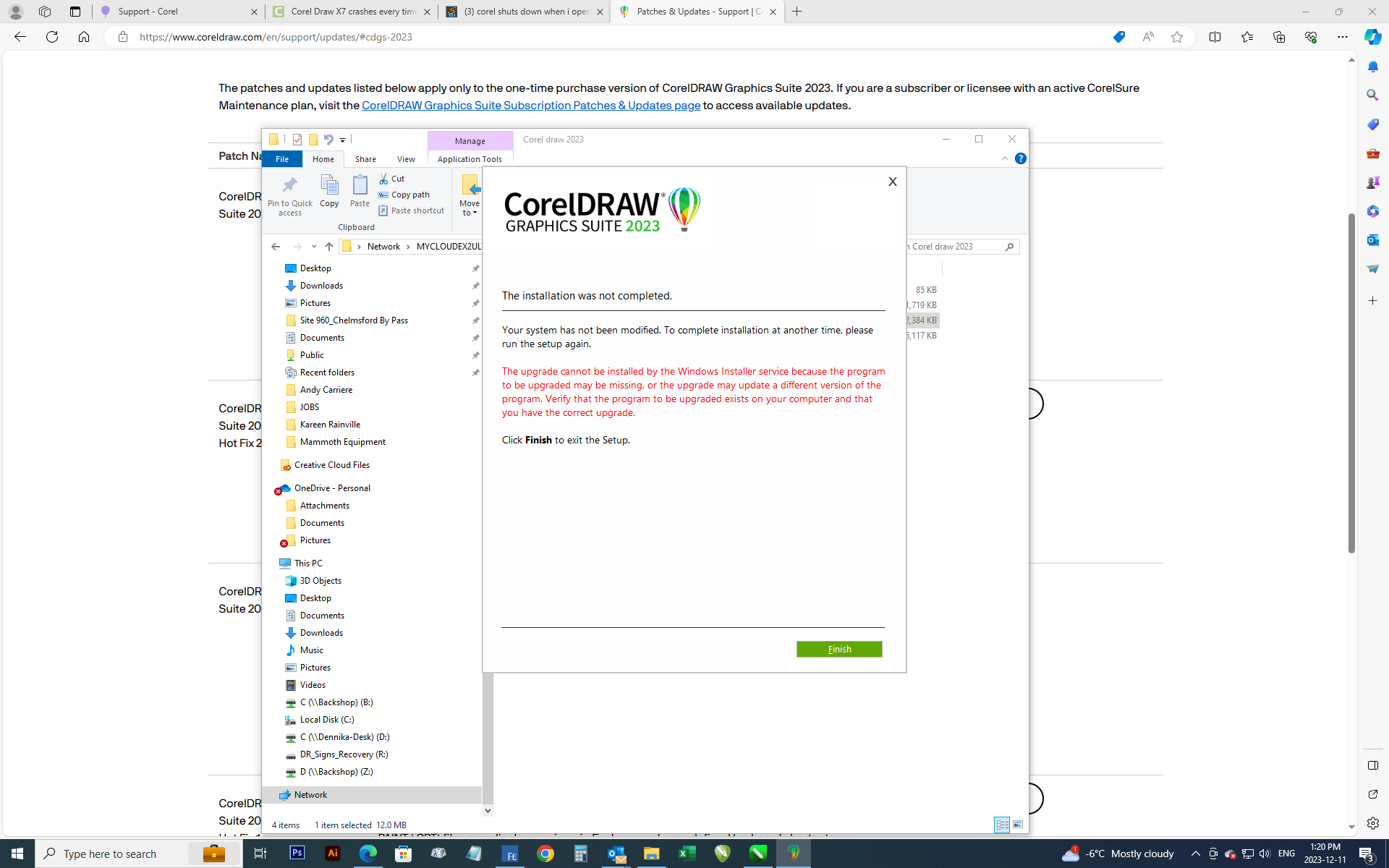The width and height of the screenshot is (1389, 868).
Task: Switch to the Share ribbon tab
Action: pos(365,159)
